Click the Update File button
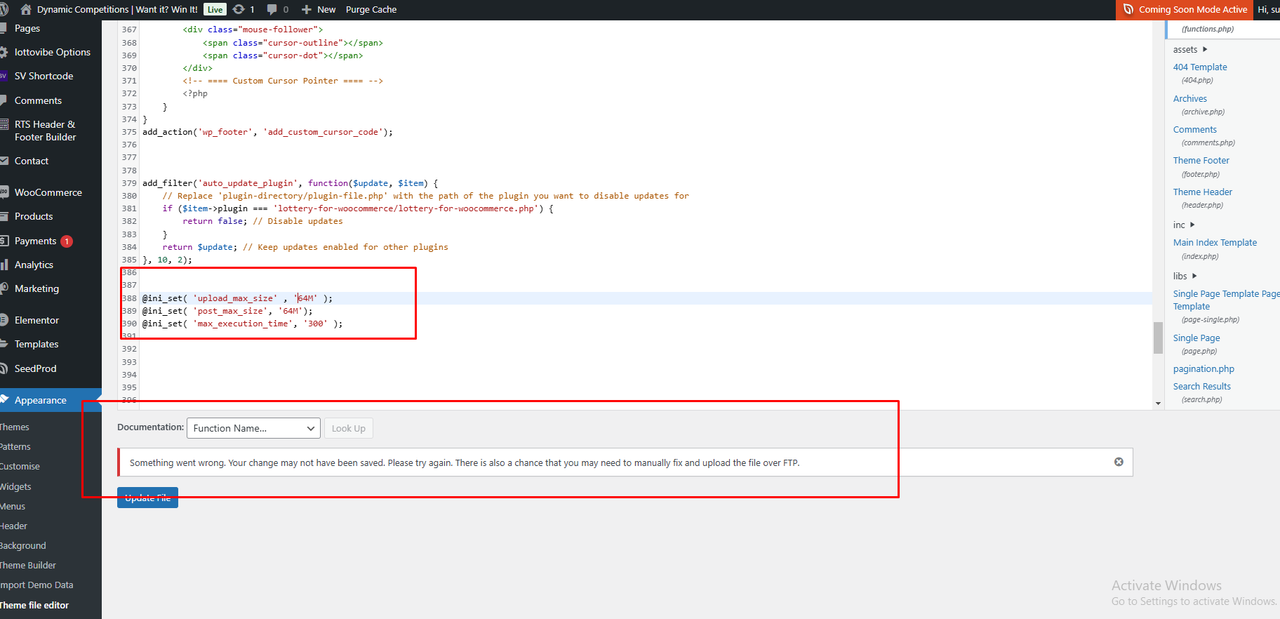Viewport: 1280px width, 619px height. [148, 498]
